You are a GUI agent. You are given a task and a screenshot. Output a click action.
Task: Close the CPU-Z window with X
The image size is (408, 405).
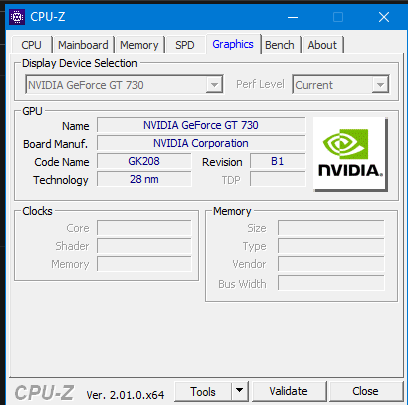click(384, 17)
